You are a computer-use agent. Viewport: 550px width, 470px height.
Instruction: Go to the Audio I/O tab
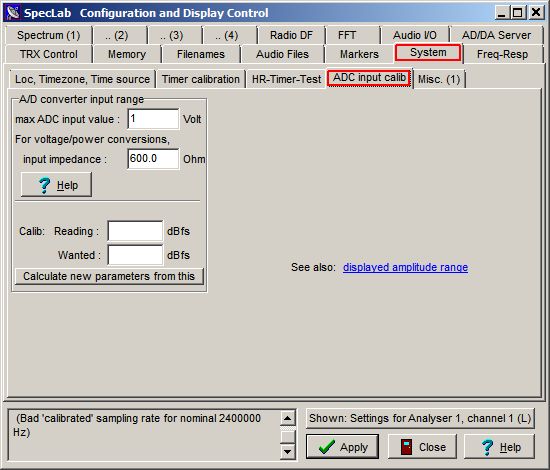pyautogui.click(x=415, y=35)
